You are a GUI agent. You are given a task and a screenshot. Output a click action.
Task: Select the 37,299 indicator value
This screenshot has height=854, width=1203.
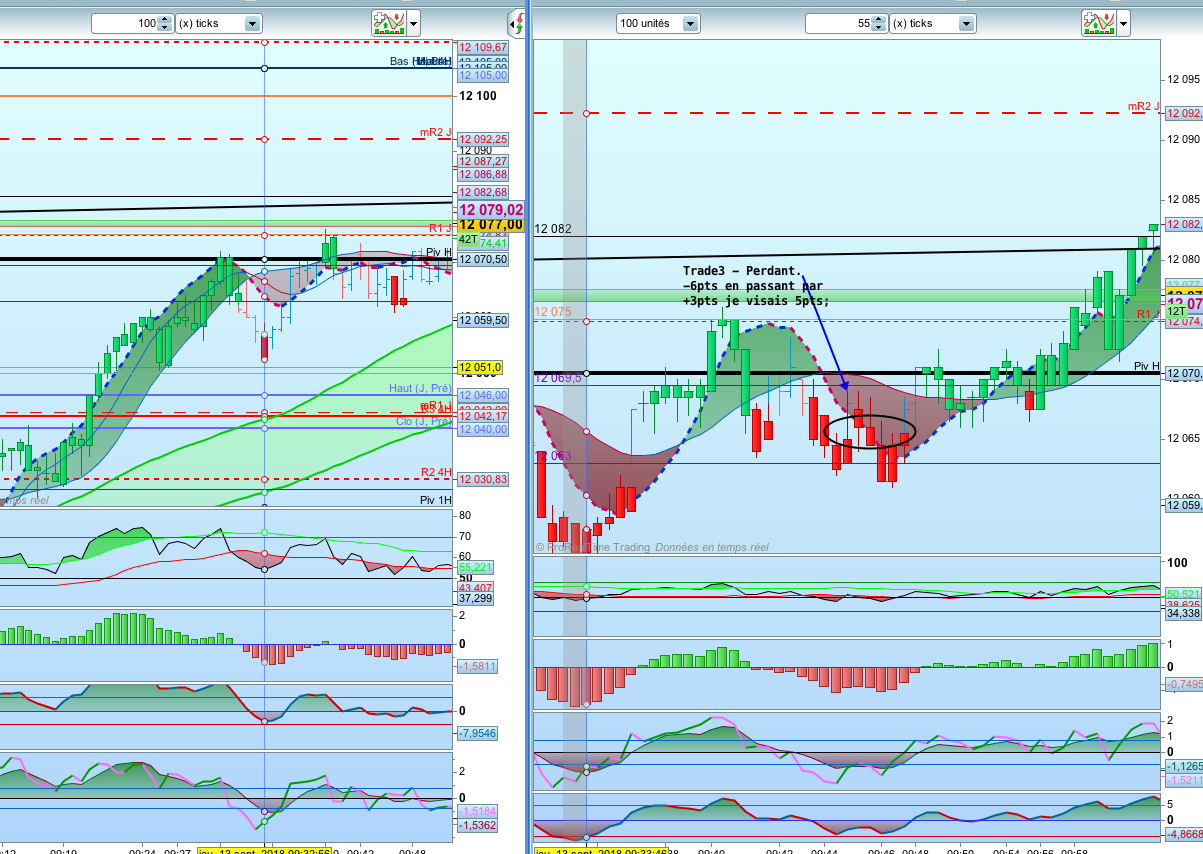pos(476,598)
